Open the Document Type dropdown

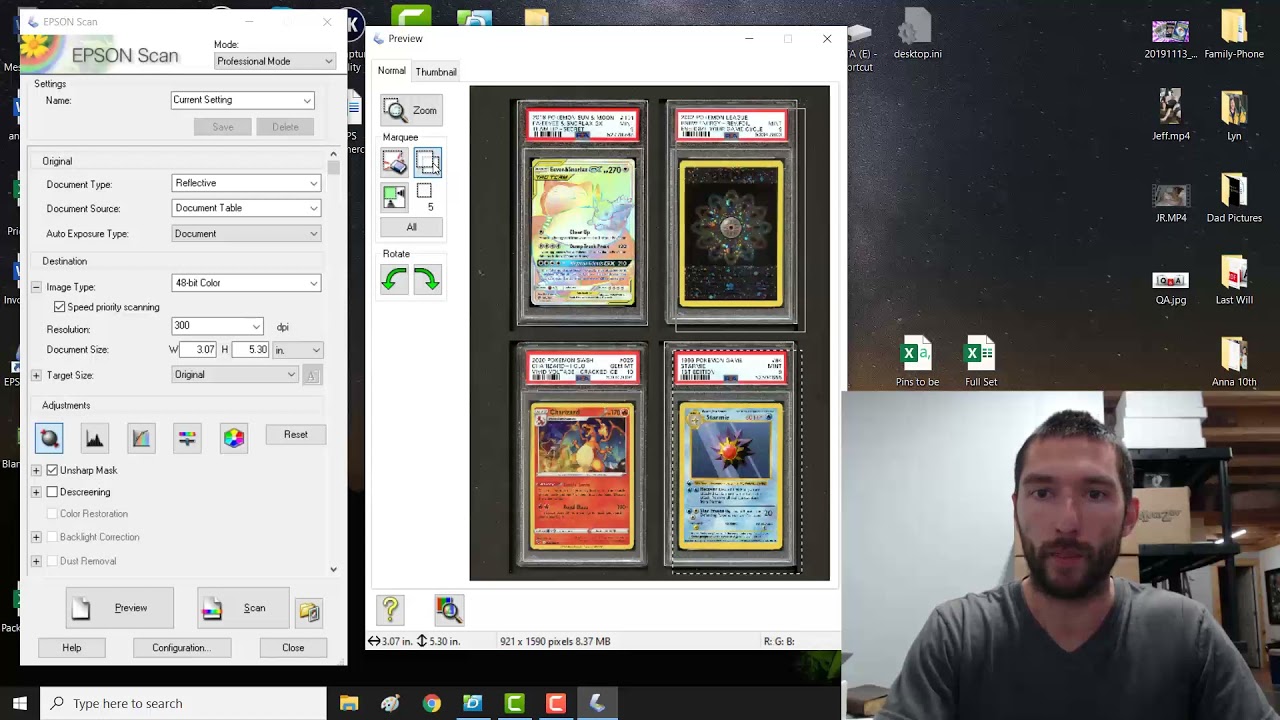[x=246, y=184]
